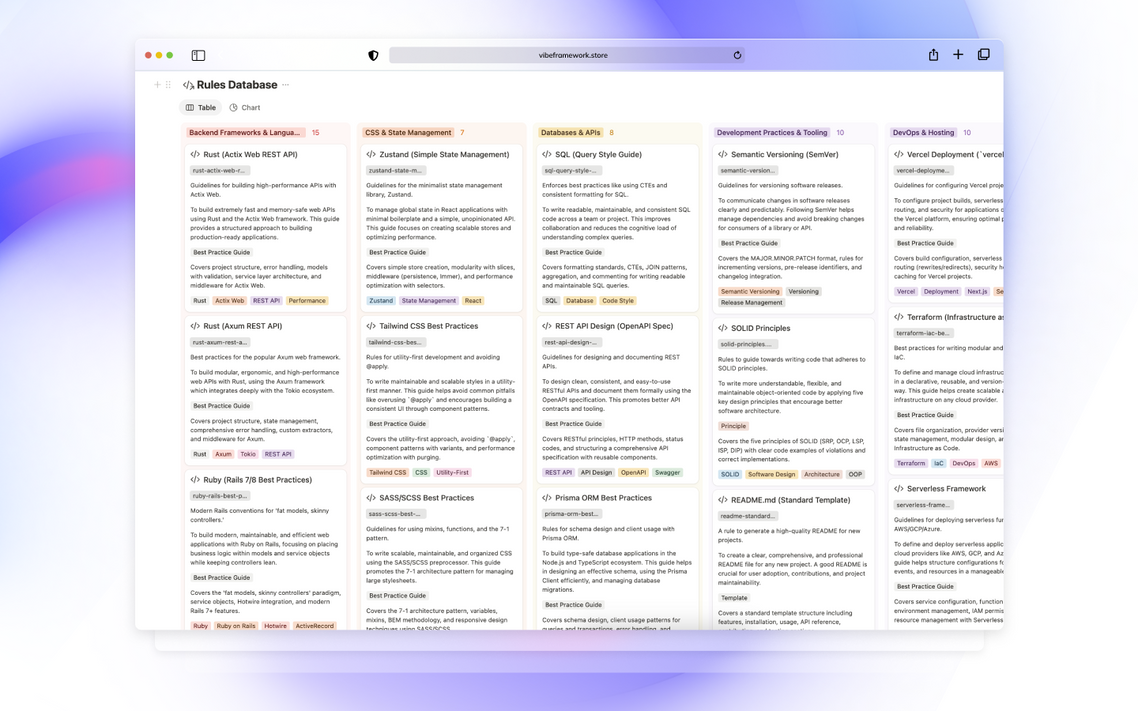Click the tailwind-css-bes... slug chip
The height and width of the screenshot is (711, 1138).
pos(394,343)
